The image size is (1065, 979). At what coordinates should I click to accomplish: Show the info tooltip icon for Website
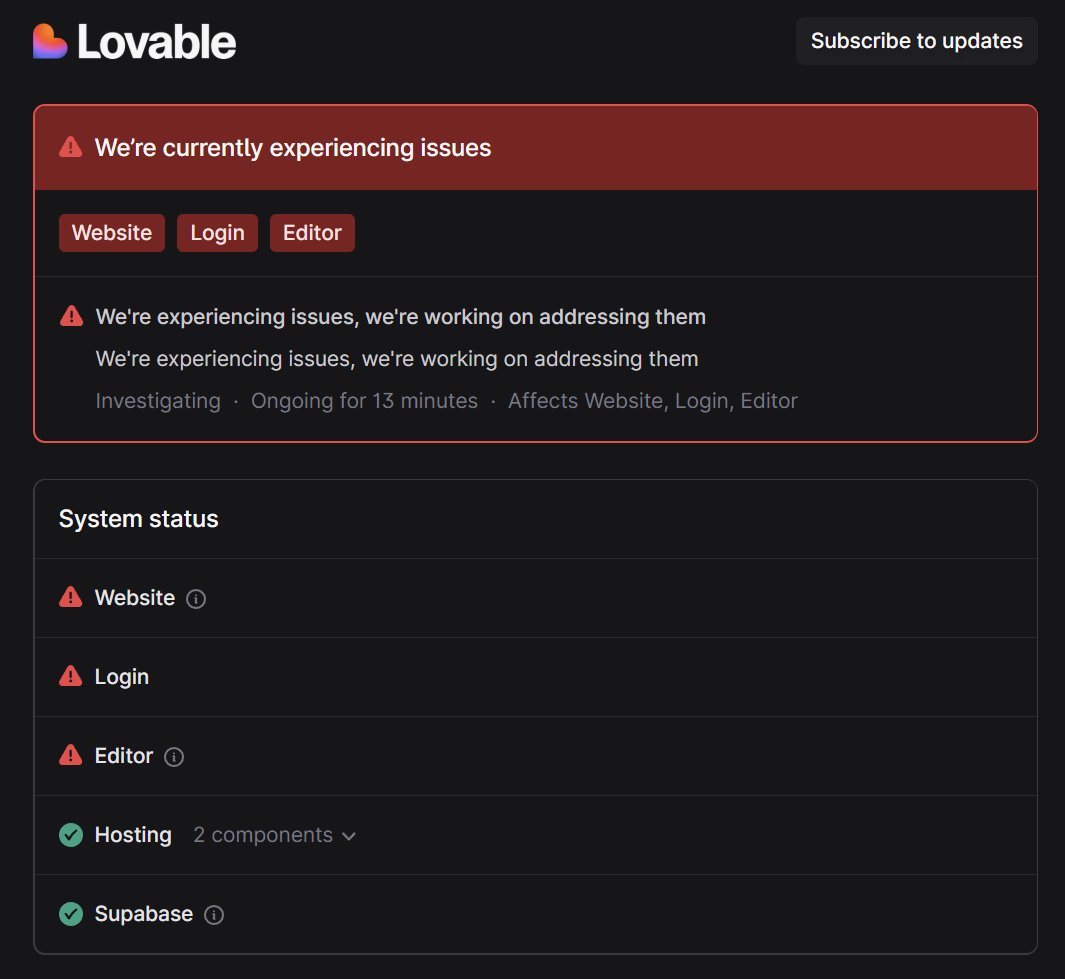(x=196, y=599)
